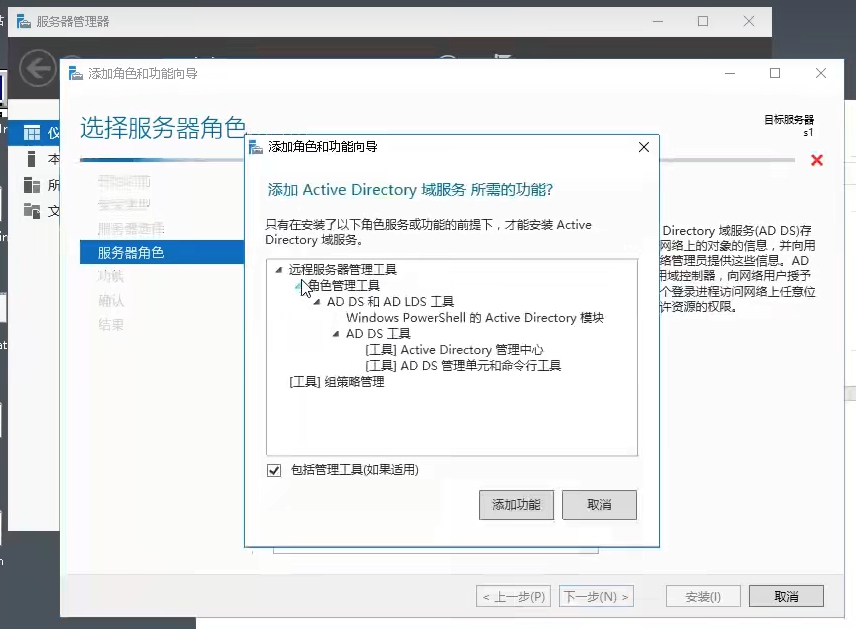Maximize the 添加角色和功能向导 wizard window
The height and width of the screenshot is (629, 856).
(775, 73)
